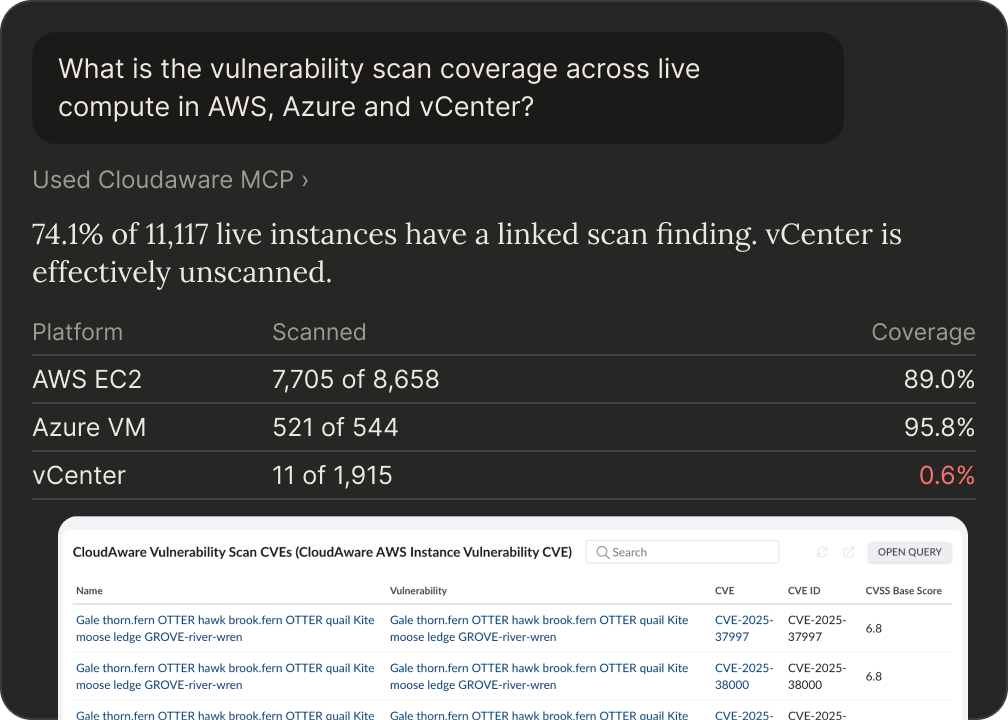The width and height of the screenshot is (1008, 720).
Task: Open the CVE-2025-37997 link in the CVE column
Action: click(x=744, y=628)
